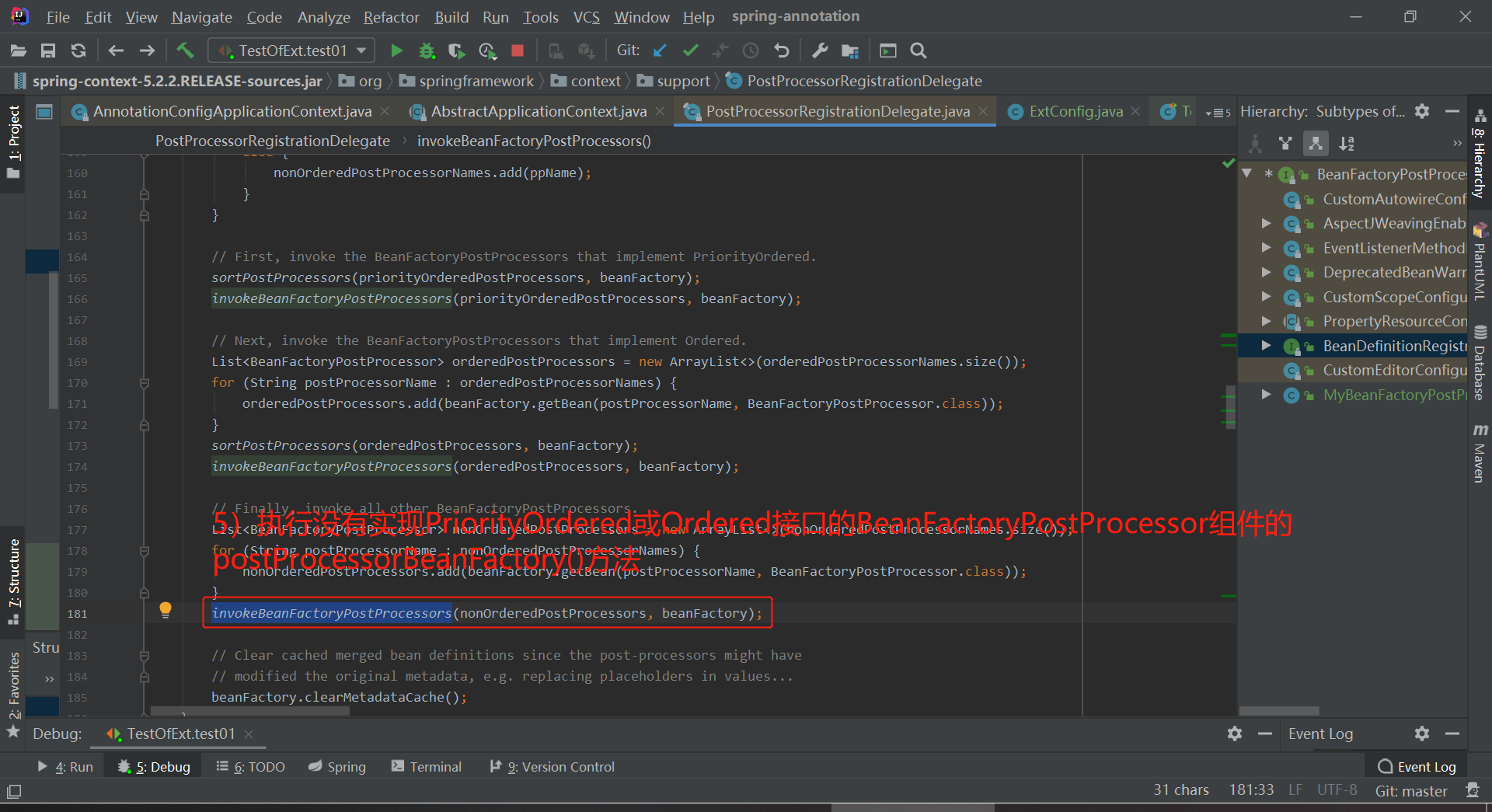
Task: Click the intention lightbulb on line 181
Action: [166, 610]
